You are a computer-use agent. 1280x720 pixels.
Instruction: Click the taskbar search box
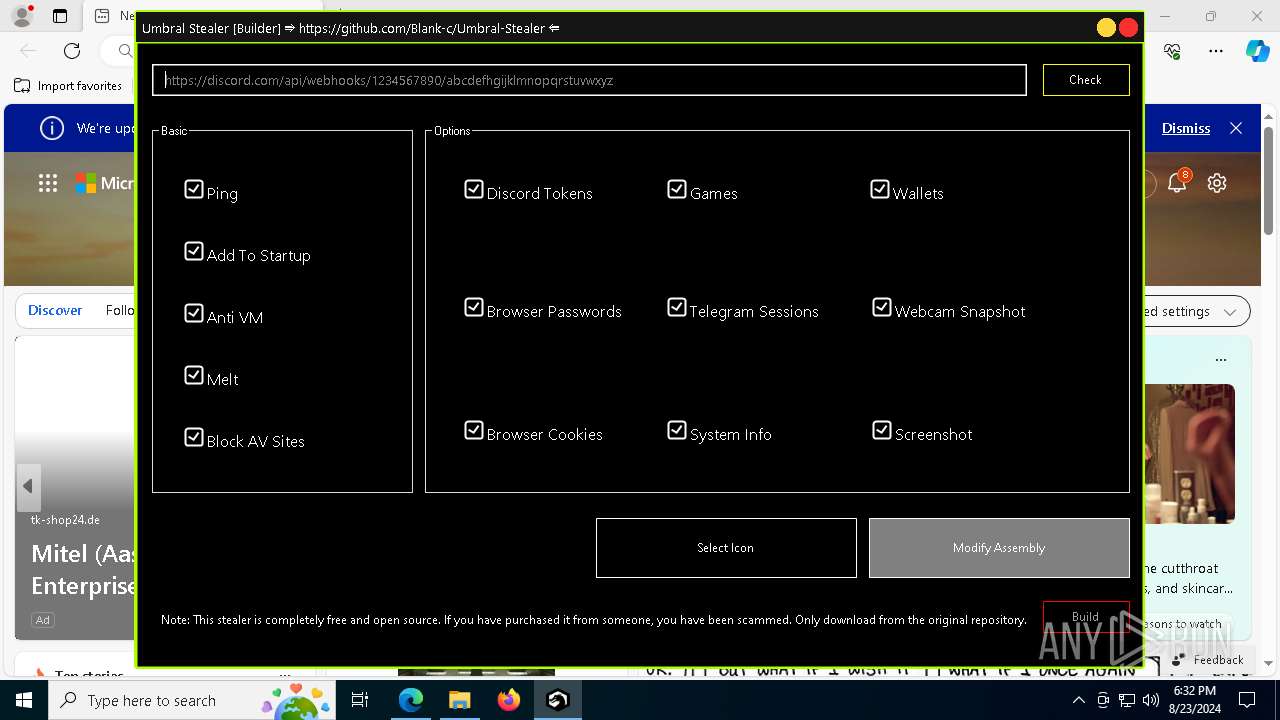click(x=192, y=700)
